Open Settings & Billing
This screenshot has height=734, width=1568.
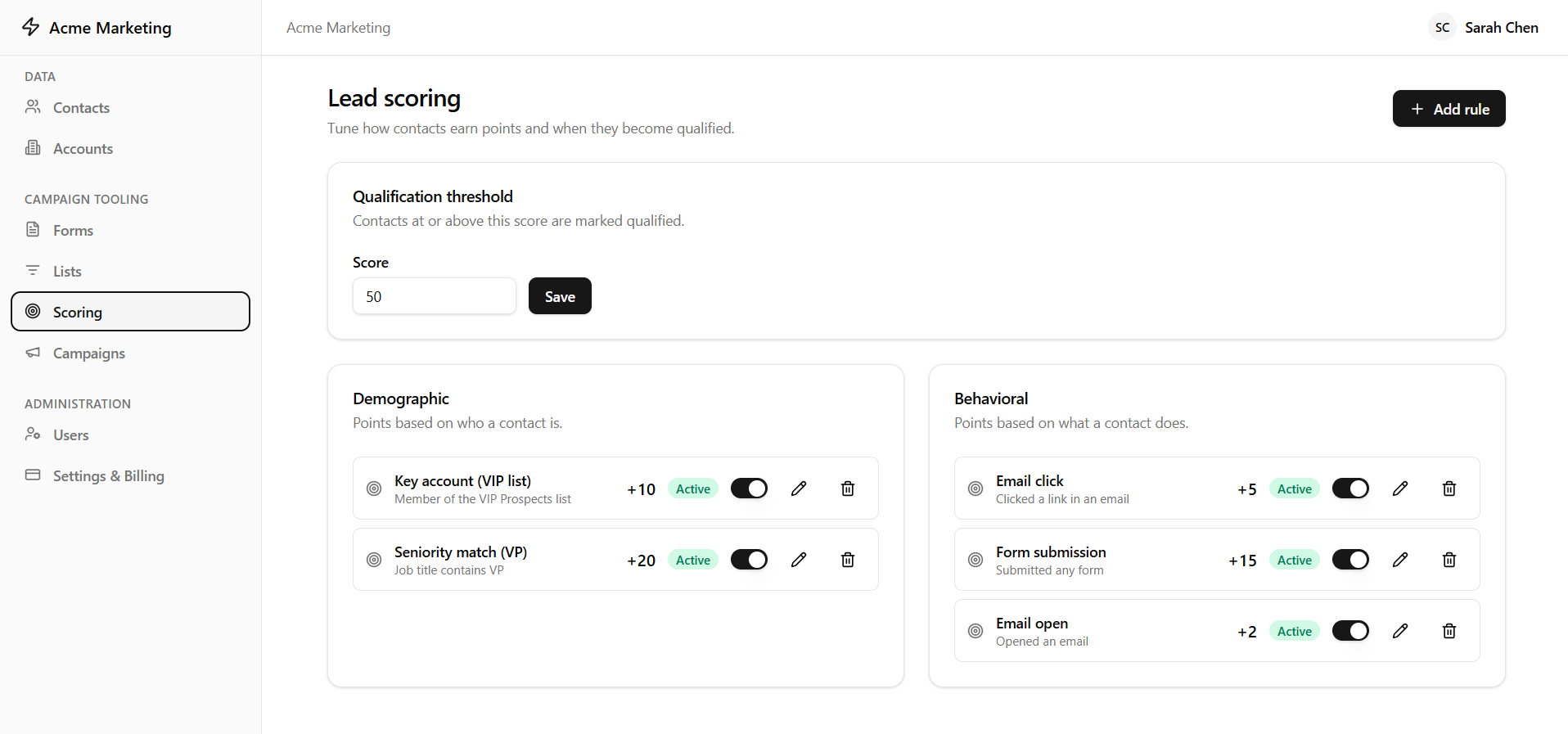tap(130, 475)
